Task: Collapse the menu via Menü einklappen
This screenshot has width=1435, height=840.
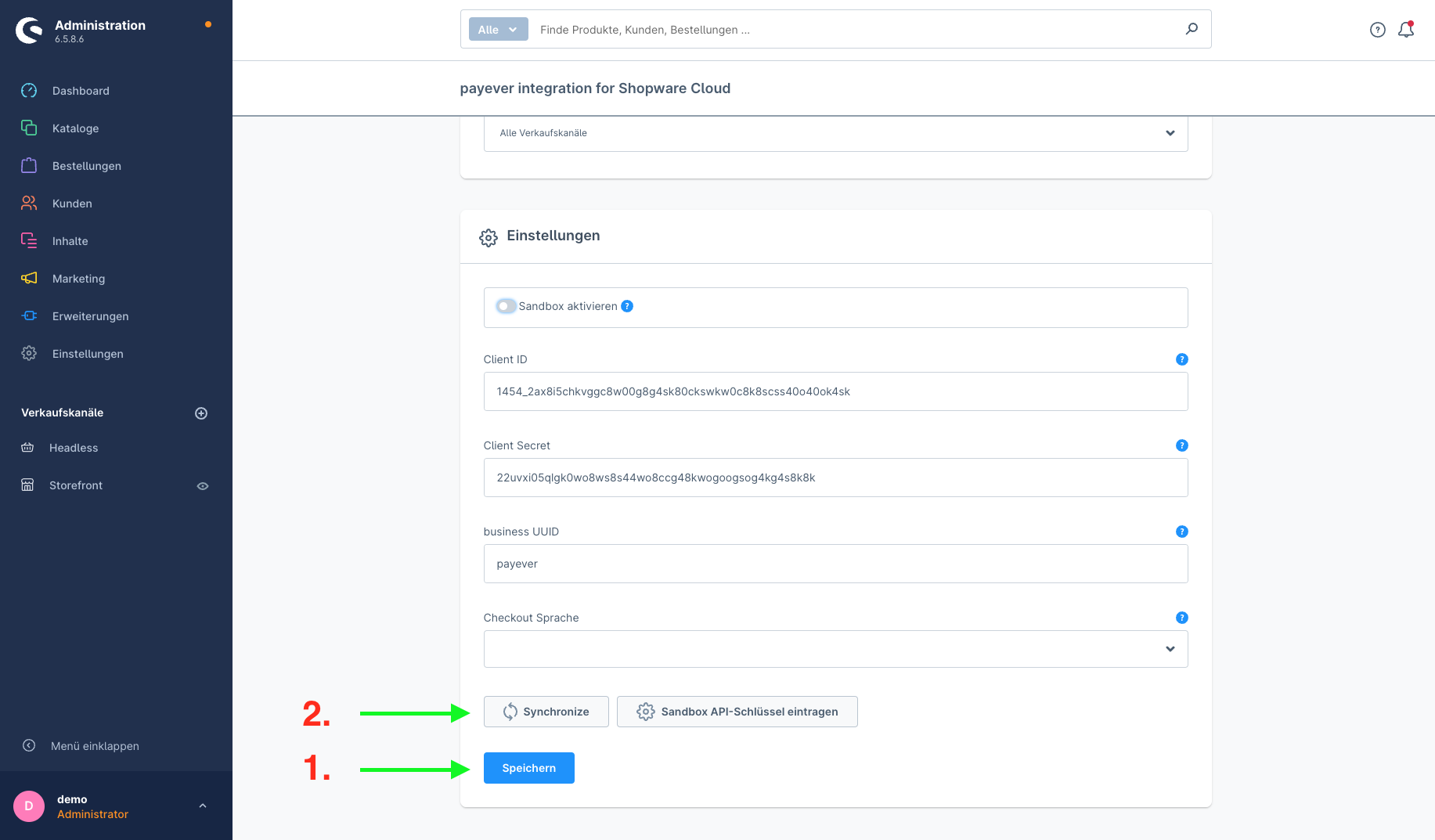Action: [x=95, y=746]
